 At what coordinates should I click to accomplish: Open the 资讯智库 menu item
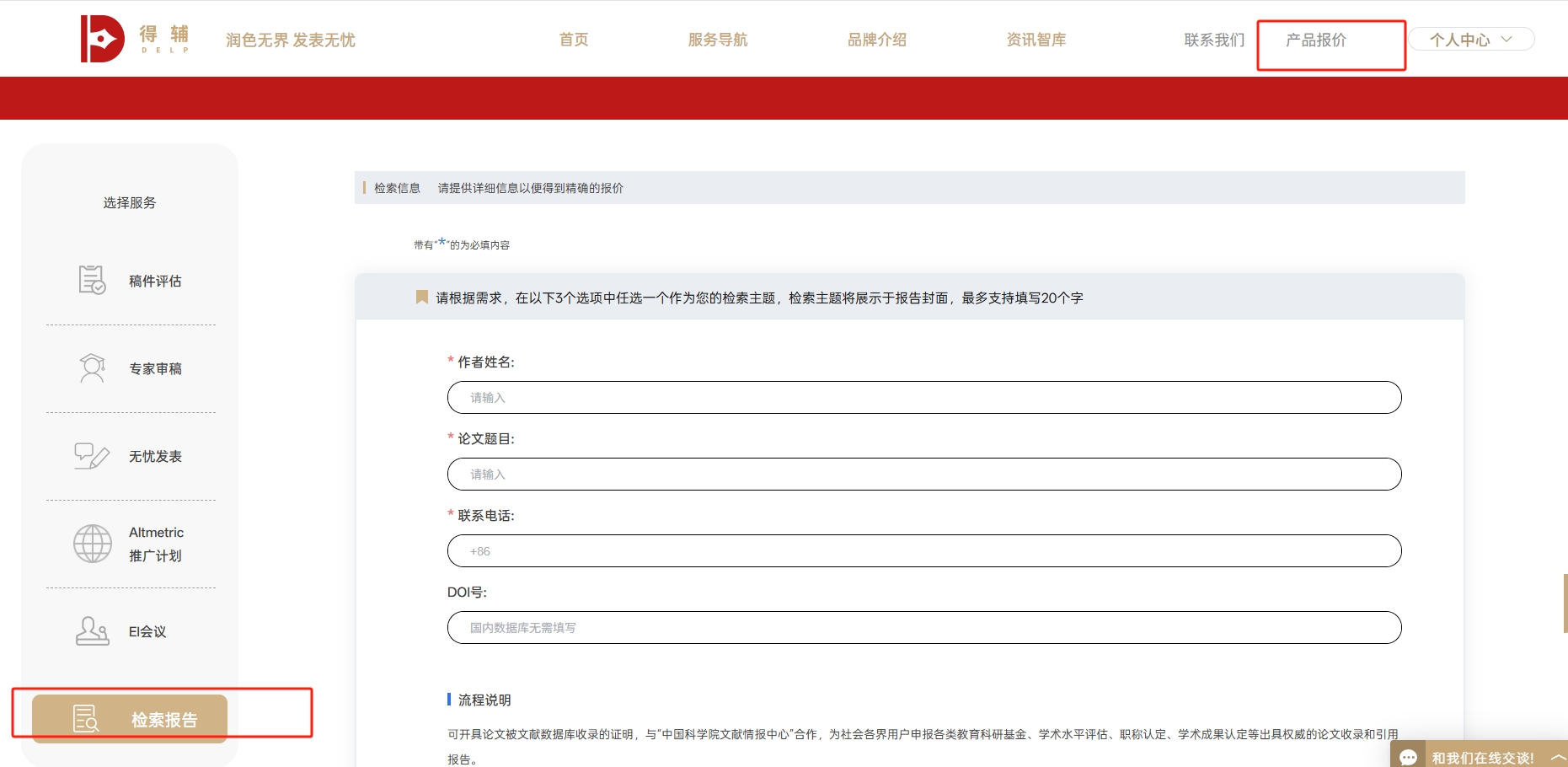click(1036, 39)
